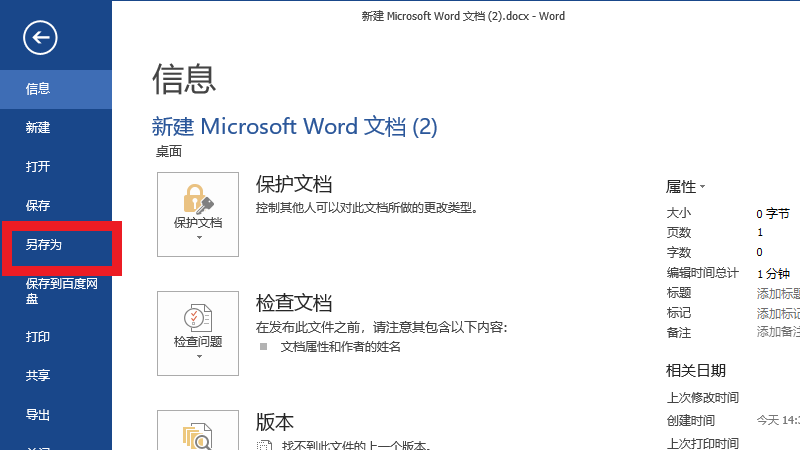
Task: Click the 保护文档 lock icon
Action: point(198,197)
